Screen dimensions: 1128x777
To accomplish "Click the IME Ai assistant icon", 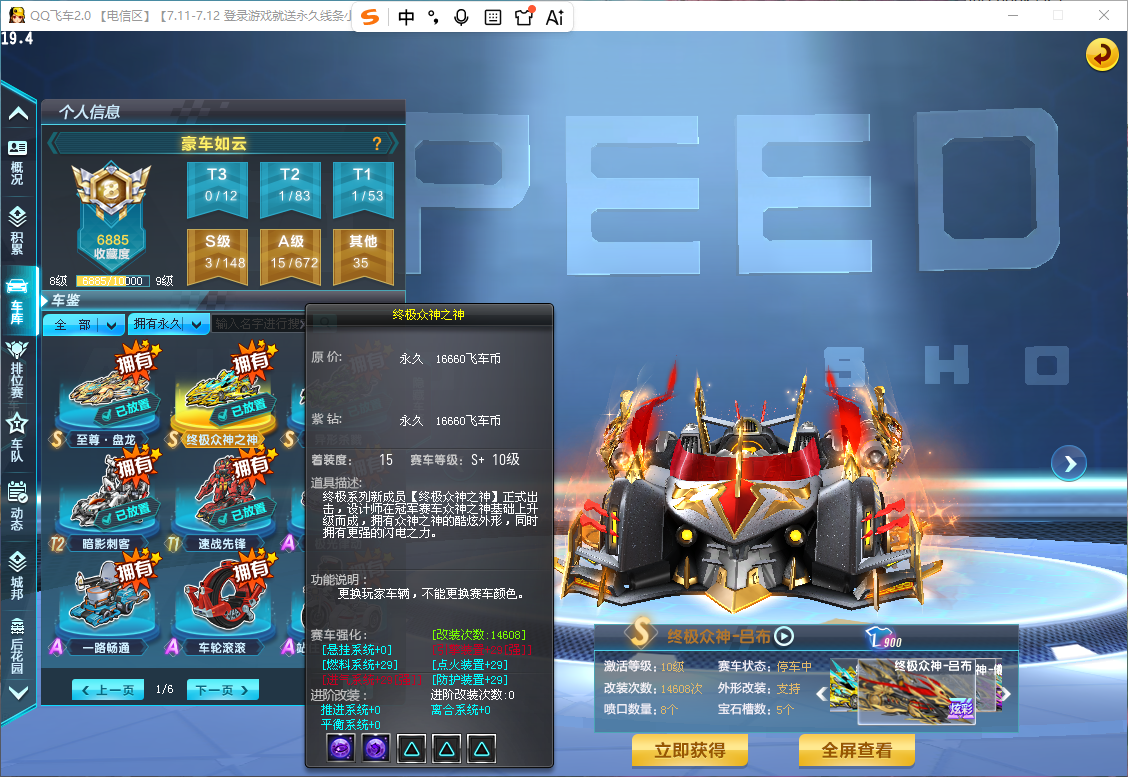I will pos(555,17).
